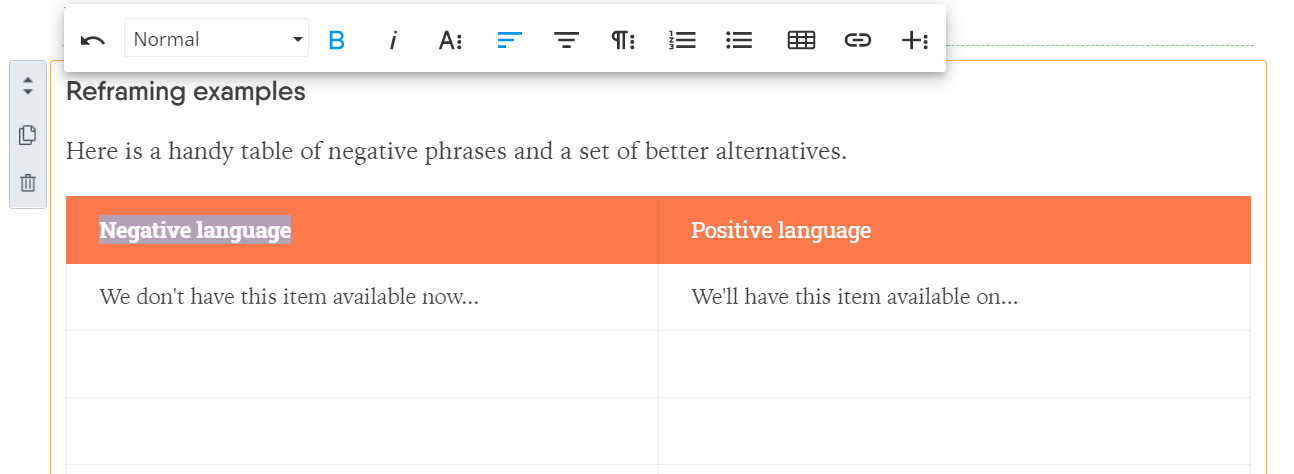Screen dimensions: 1294x474
Task: Insert a hyperlink
Action: click(x=858, y=40)
